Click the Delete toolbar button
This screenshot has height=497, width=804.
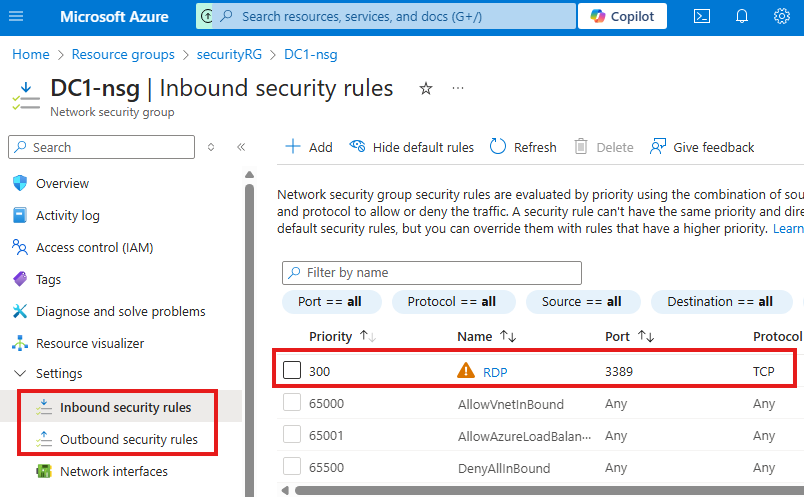604,147
